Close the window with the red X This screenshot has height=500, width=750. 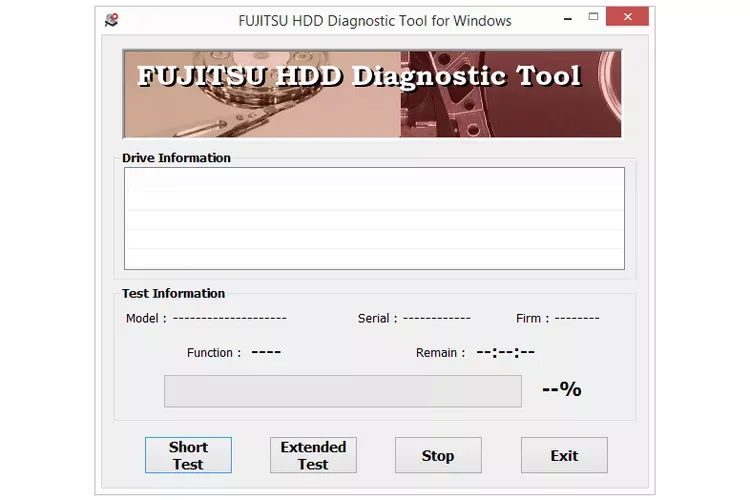628,17
